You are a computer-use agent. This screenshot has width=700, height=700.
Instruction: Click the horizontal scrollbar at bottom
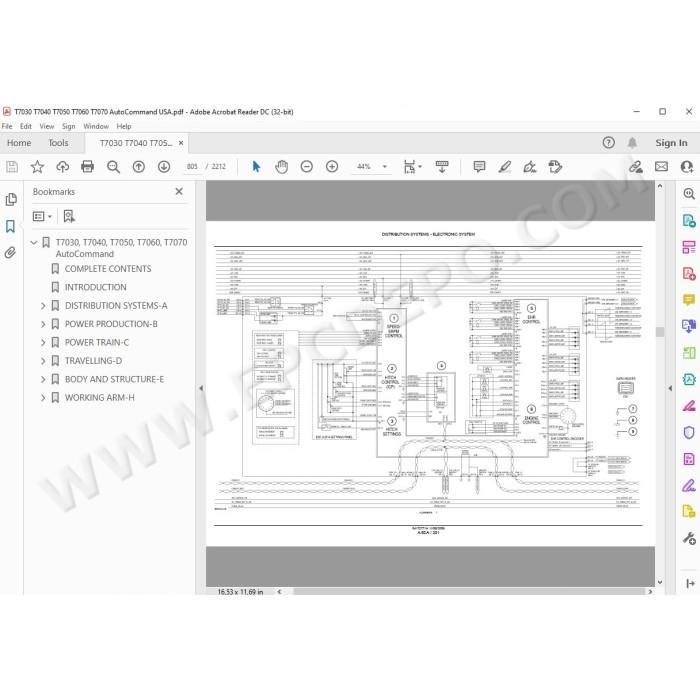(468, 592)
